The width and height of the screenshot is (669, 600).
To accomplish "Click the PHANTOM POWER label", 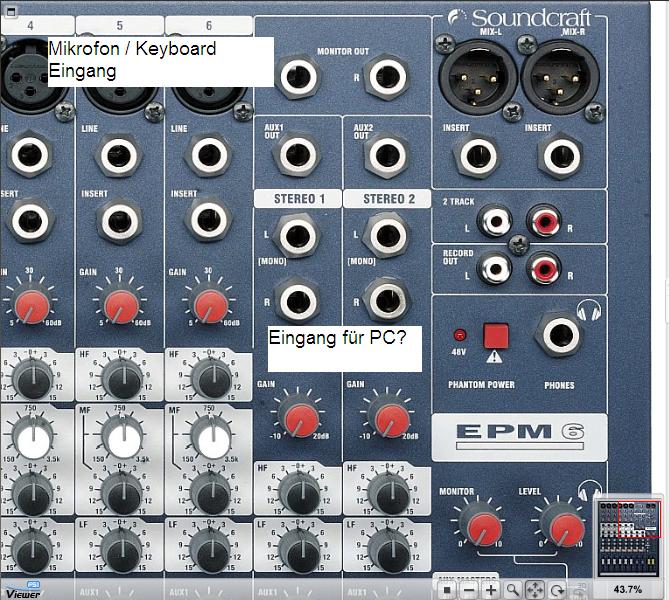I will point(481,384).
